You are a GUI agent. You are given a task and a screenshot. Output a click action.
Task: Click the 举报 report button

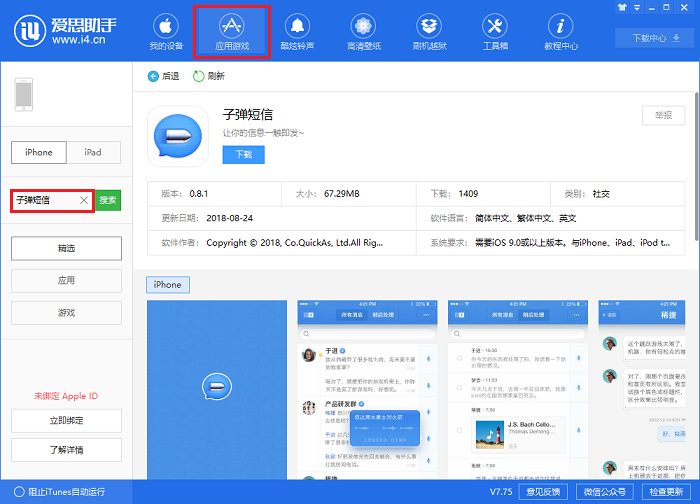coord(663,116)
